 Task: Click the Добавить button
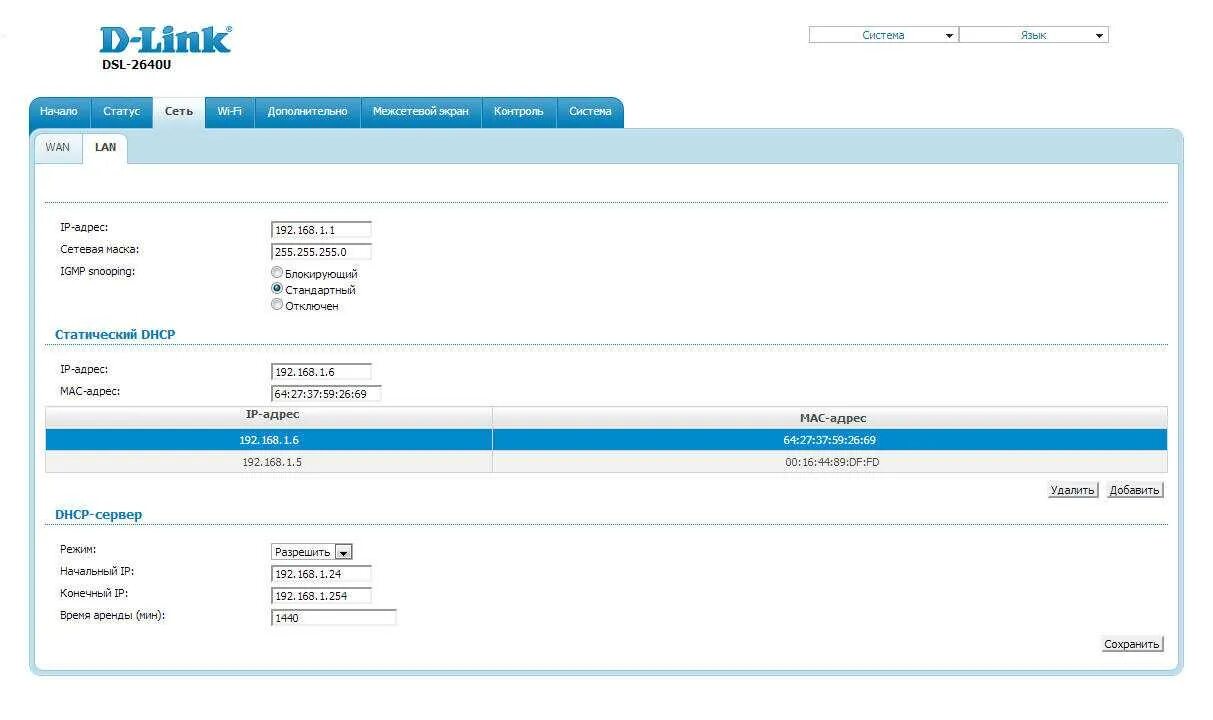tap(1135, 490)
